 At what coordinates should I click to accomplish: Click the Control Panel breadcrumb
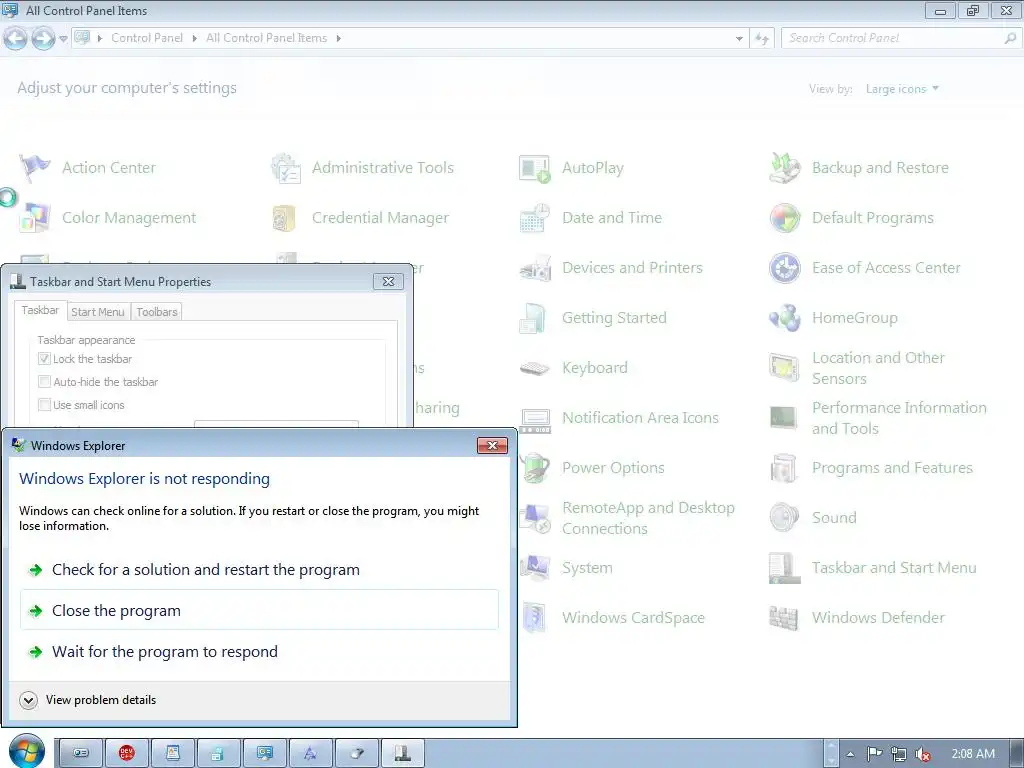147,38
